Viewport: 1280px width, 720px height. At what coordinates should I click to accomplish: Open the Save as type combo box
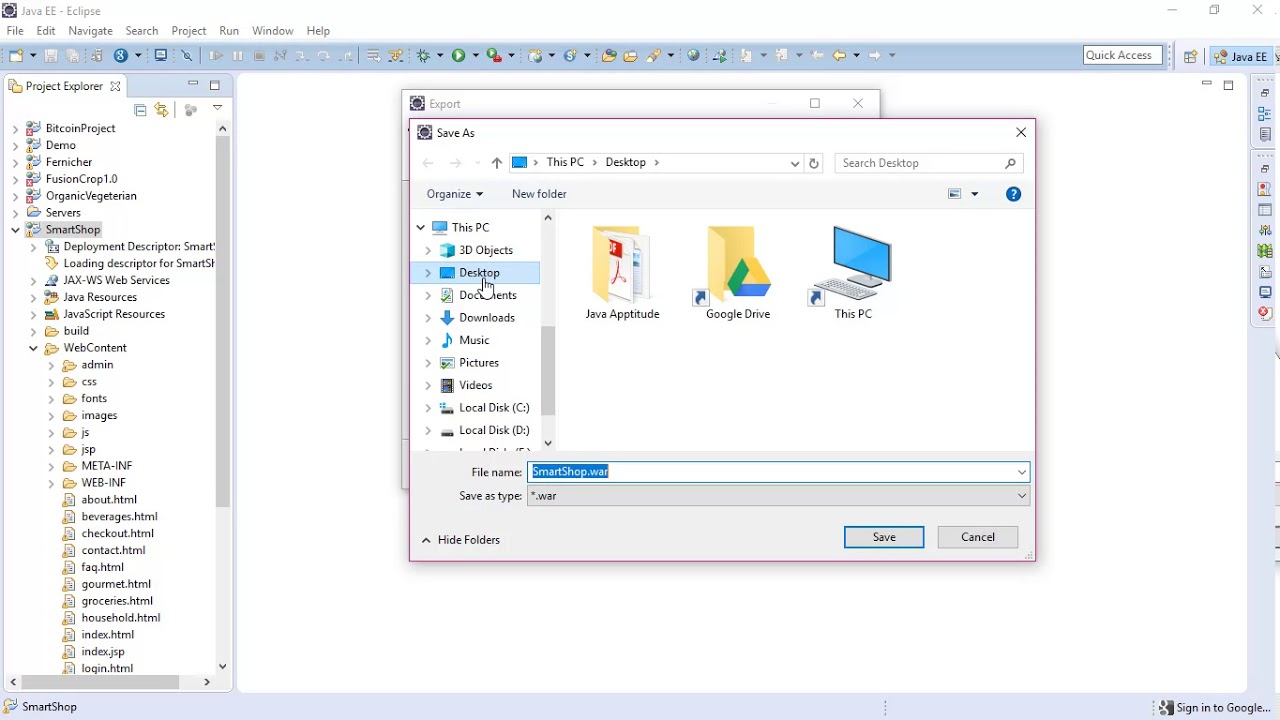779,496
